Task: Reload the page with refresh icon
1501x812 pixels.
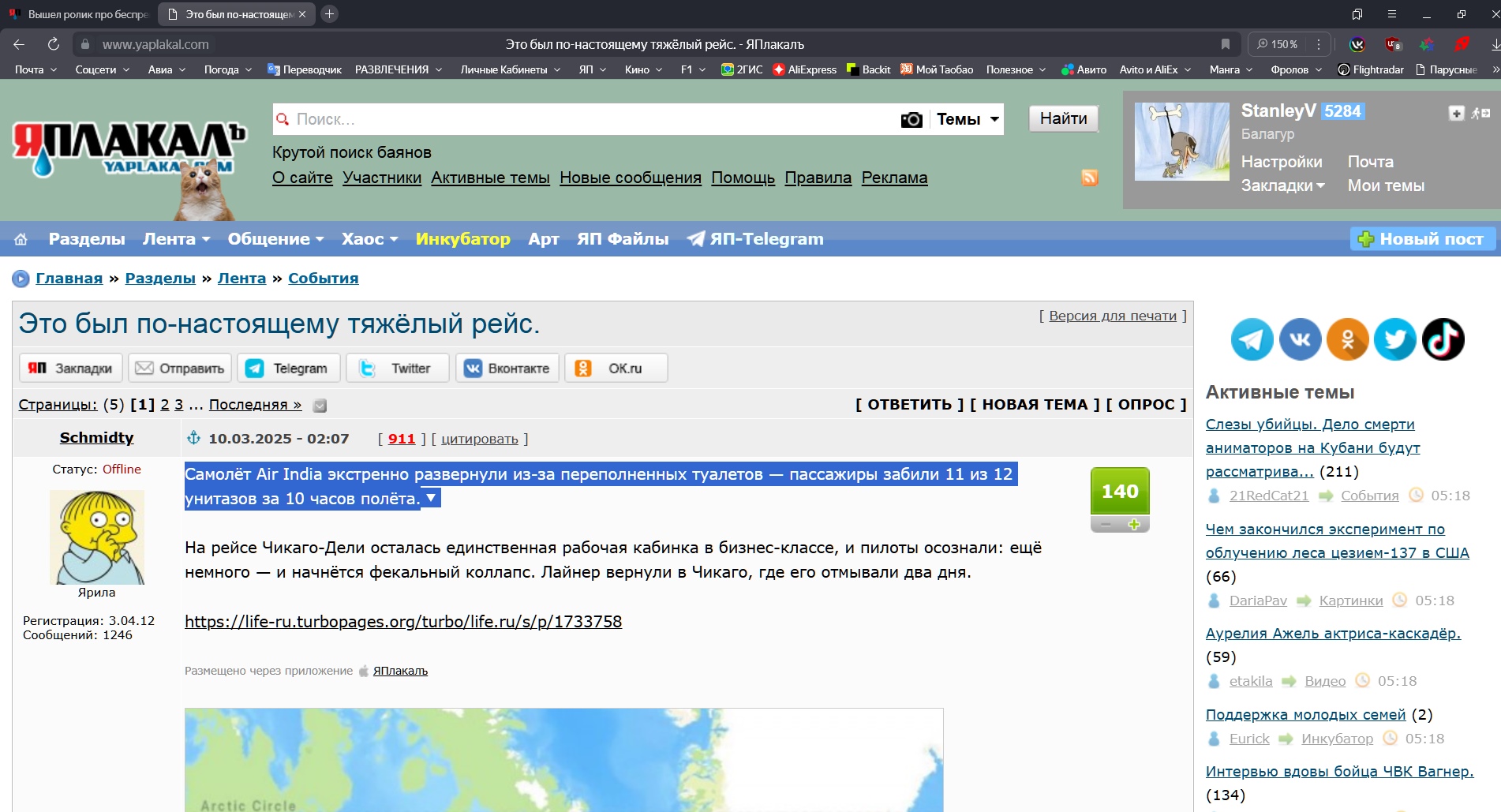Action: 53,44
